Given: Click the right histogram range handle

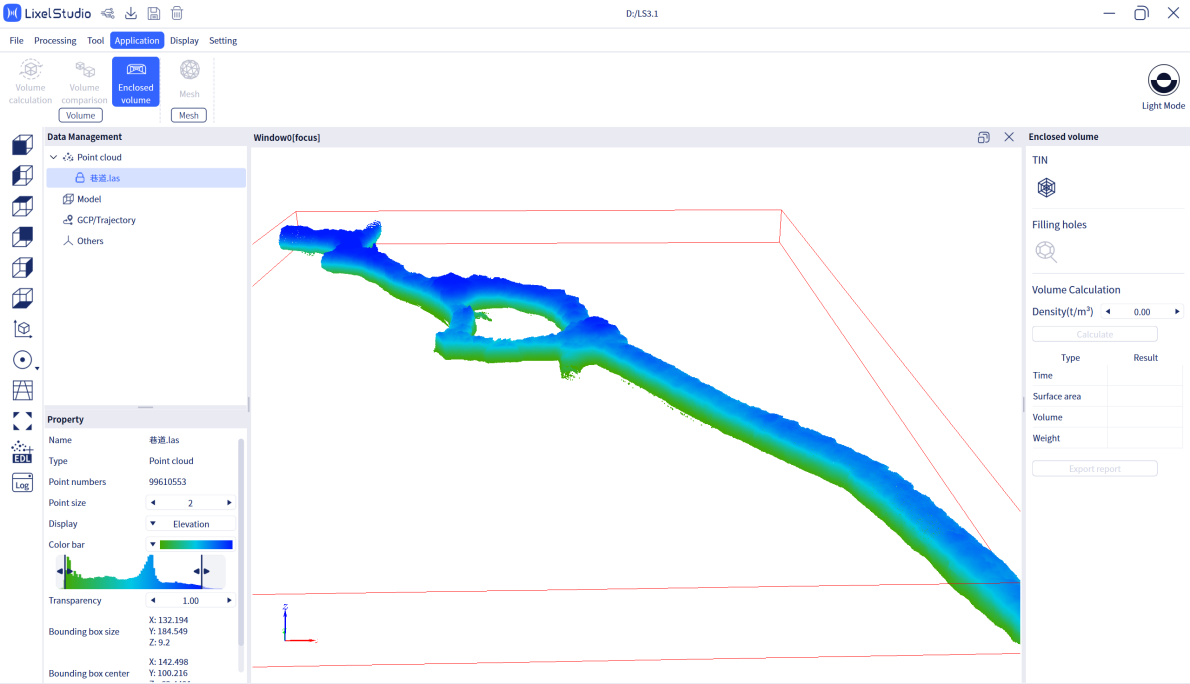Looking at the screenshot, I should [x=201, y=571].
